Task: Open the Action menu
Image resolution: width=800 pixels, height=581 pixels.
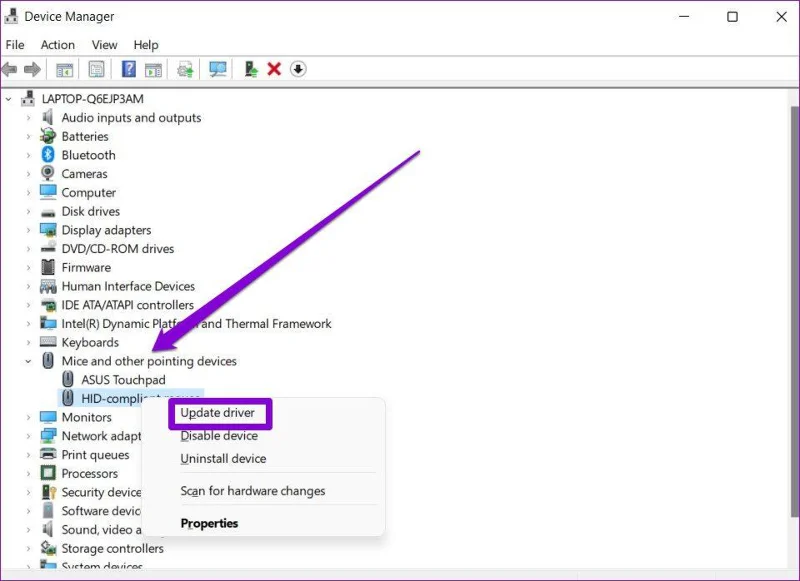Action: tap(58, 45)
